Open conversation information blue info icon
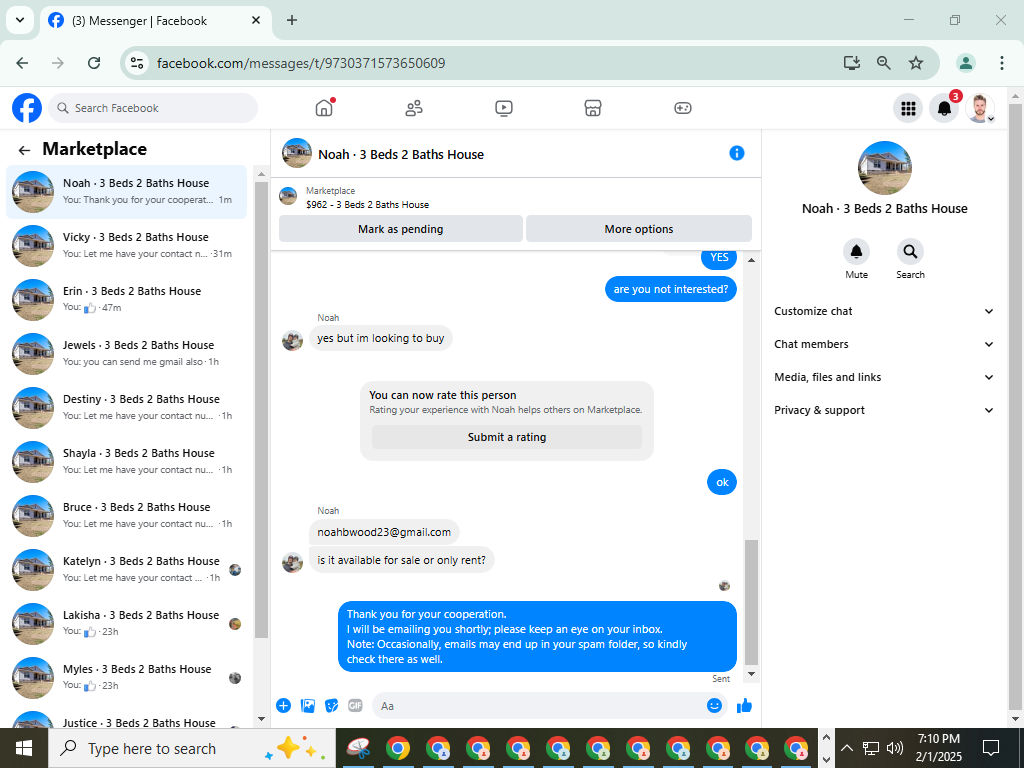This screenshot has height=768, width=1024. pyautogui.click(x=737, y=153)
